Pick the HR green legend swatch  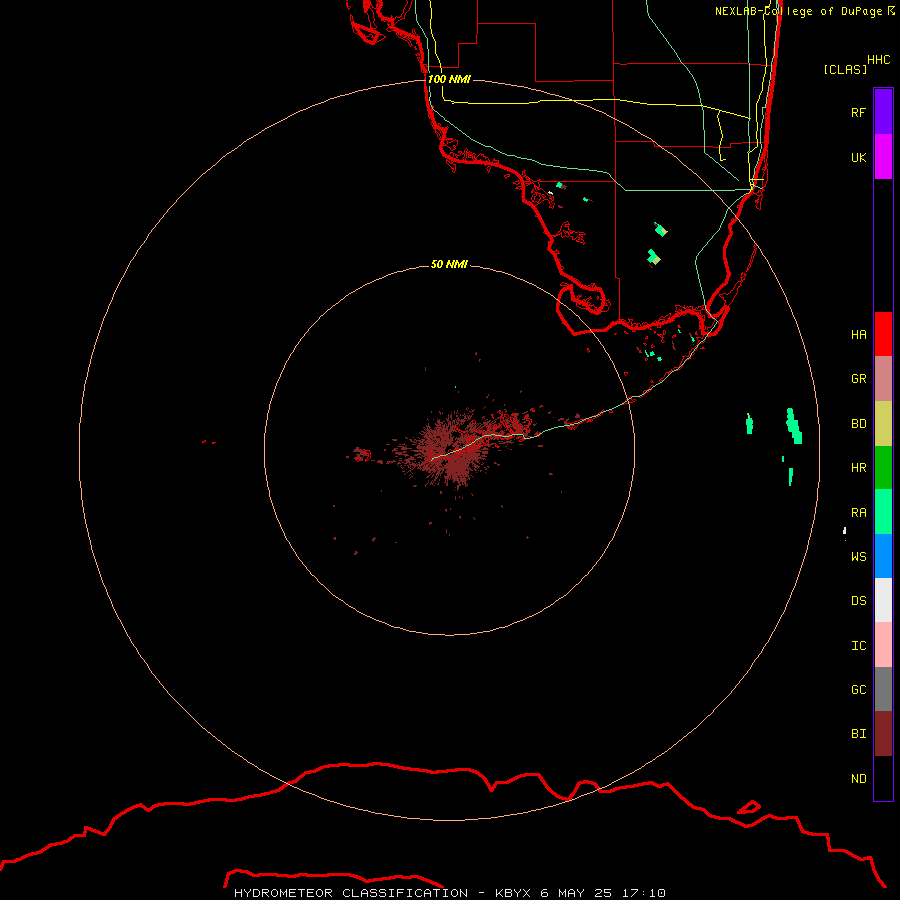click(883, 467)
